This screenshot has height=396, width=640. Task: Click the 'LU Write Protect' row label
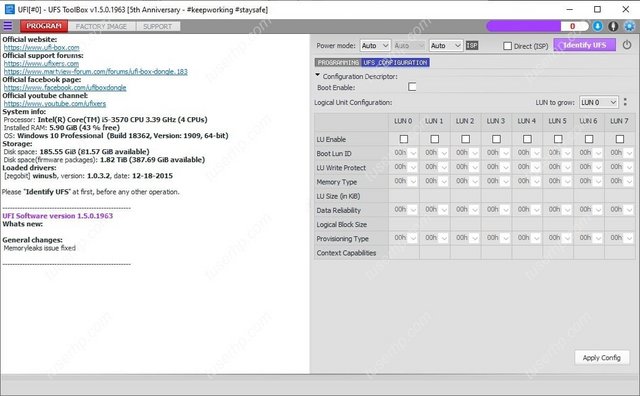tap(341, 168)
